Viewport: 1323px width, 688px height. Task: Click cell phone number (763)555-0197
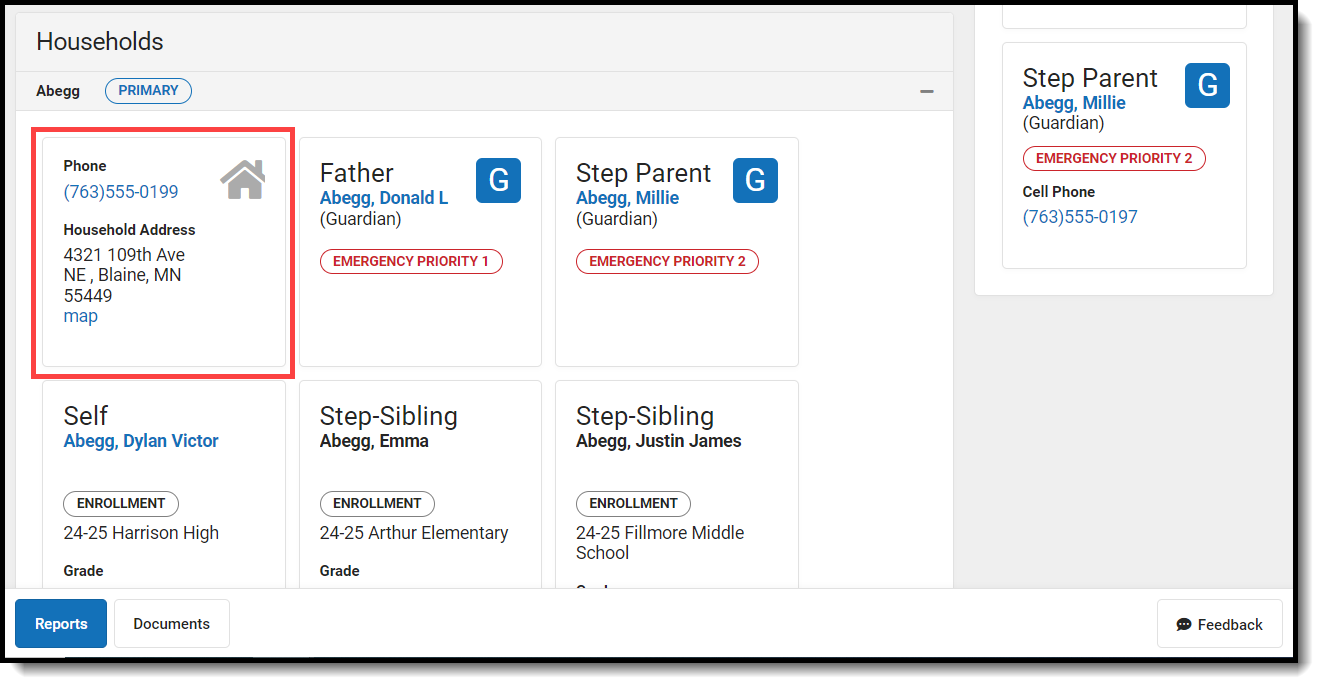tap(1080, 217)
